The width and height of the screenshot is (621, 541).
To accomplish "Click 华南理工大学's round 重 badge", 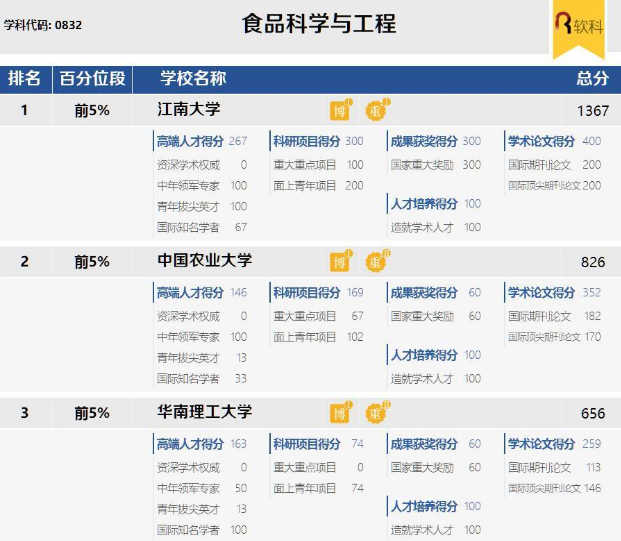I will tap(375, 413).
